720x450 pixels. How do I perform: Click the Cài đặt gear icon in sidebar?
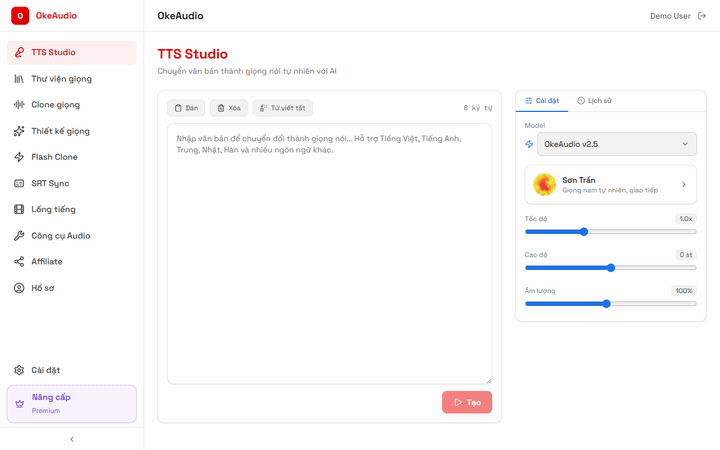pyautogui.click(x=19, y=370)
